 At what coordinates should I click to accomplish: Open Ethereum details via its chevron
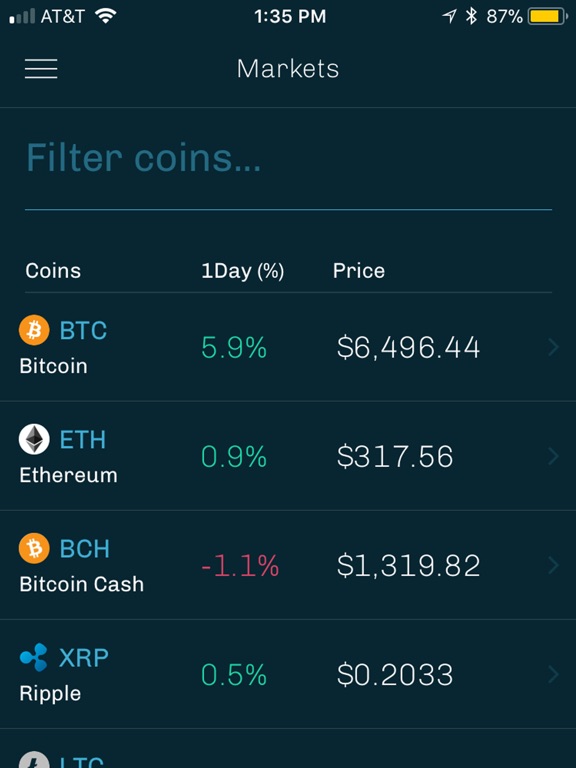click(553, 456)
